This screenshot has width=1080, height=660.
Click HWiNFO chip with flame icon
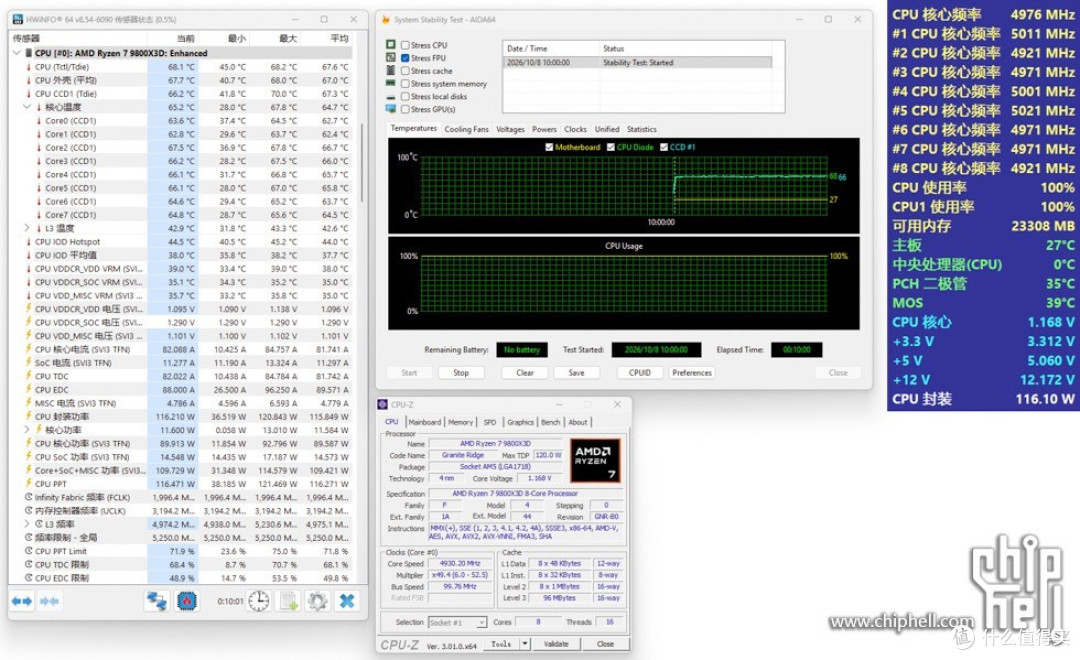(x=187, y=601)
